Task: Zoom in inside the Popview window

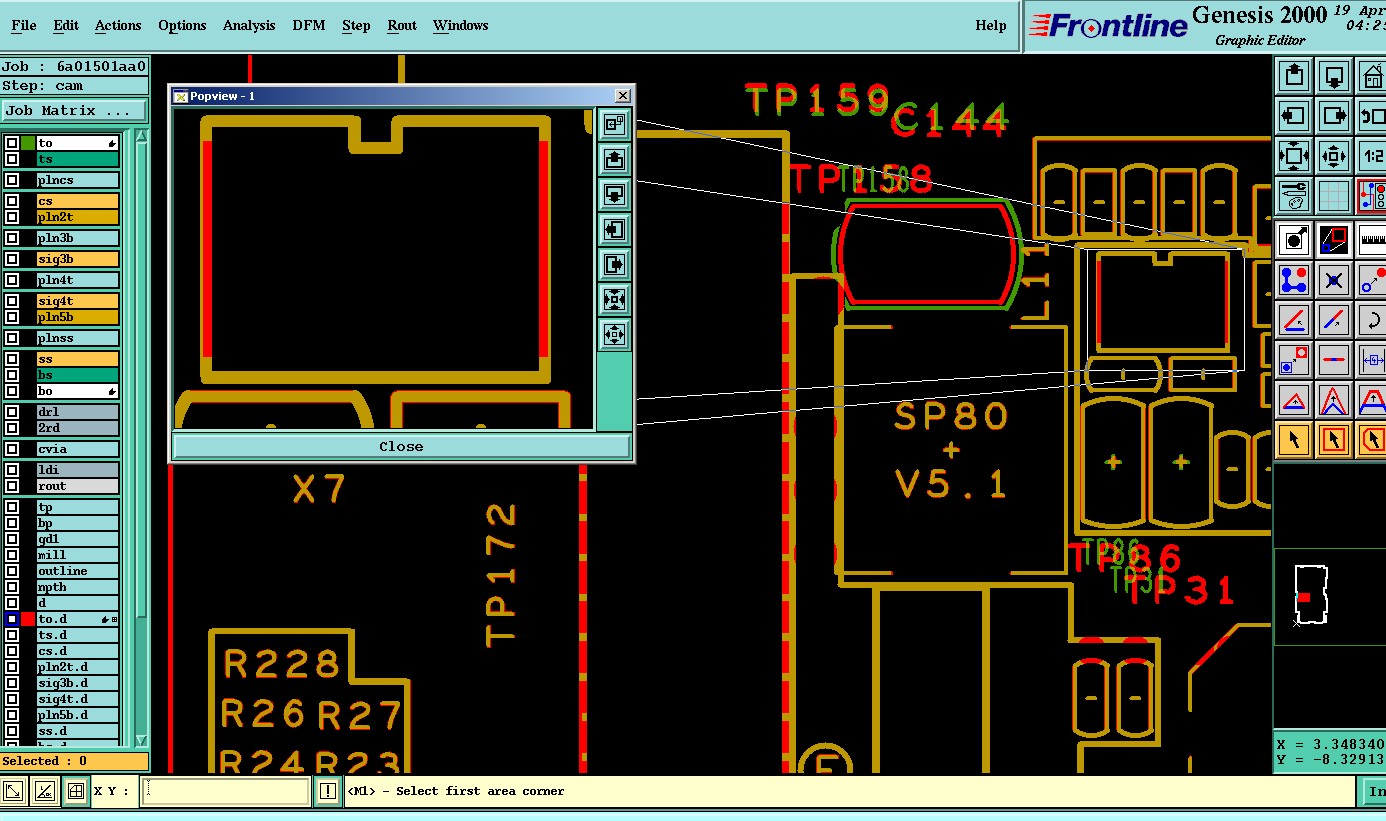Action: (614, 299)
